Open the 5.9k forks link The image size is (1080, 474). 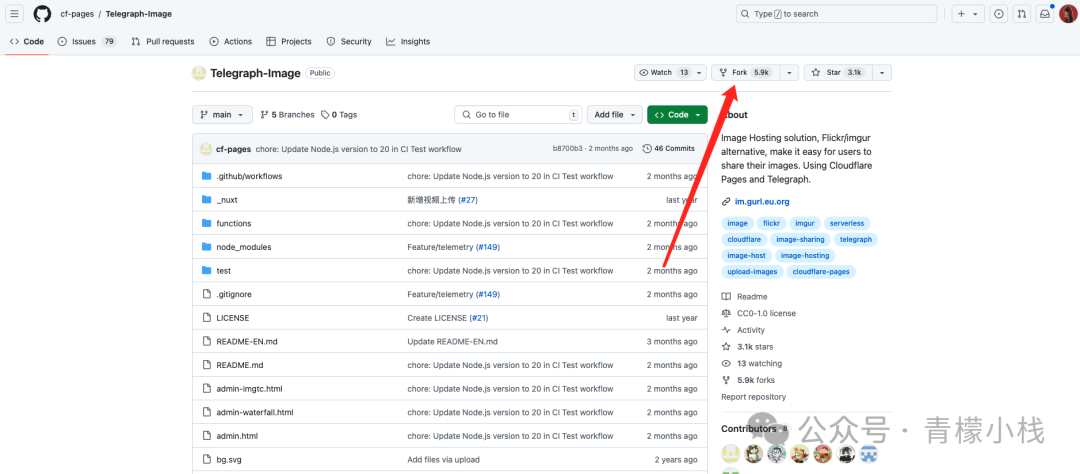point(748,380)
